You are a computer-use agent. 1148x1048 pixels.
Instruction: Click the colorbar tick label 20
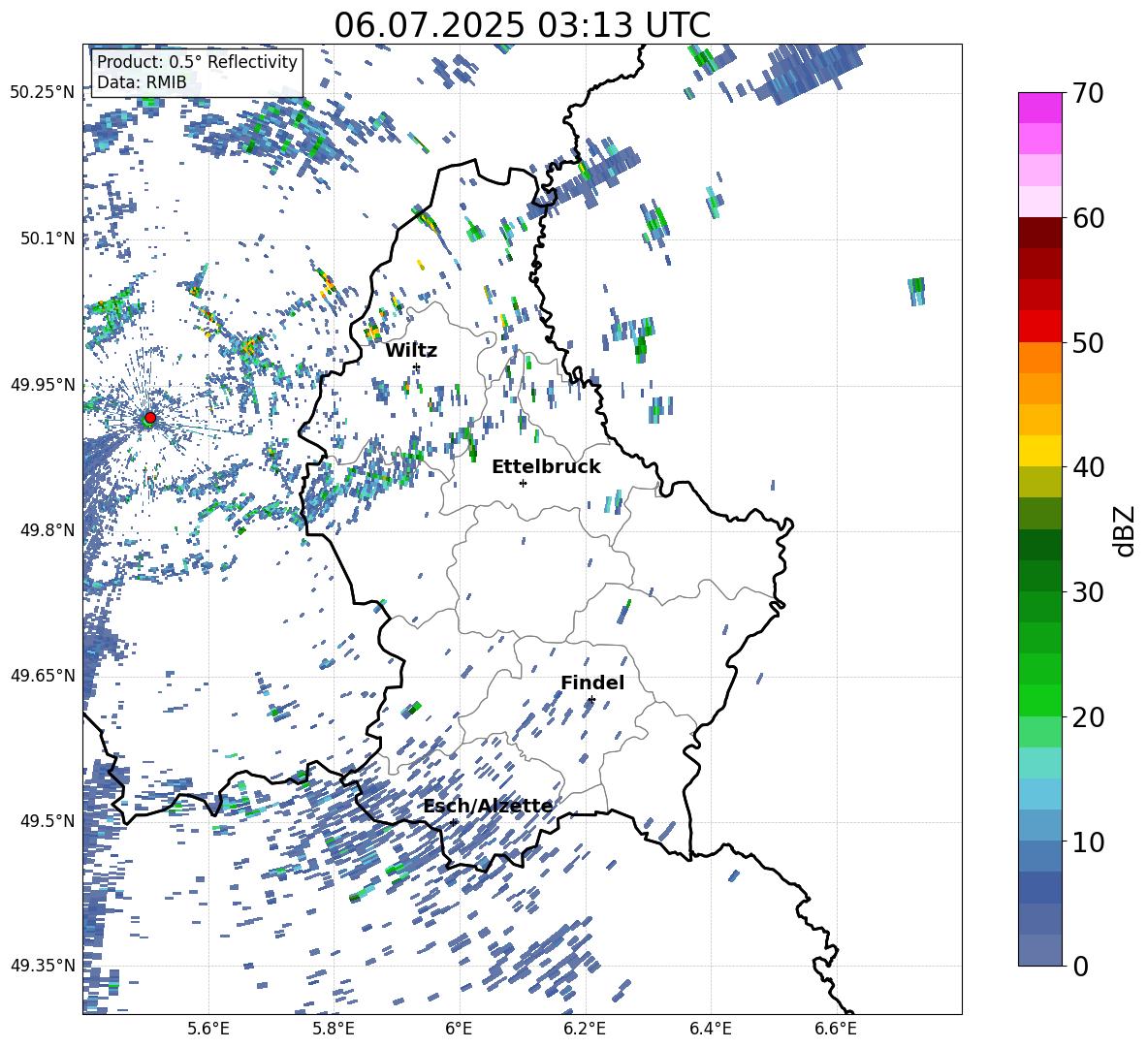[x=1088, y=716]
